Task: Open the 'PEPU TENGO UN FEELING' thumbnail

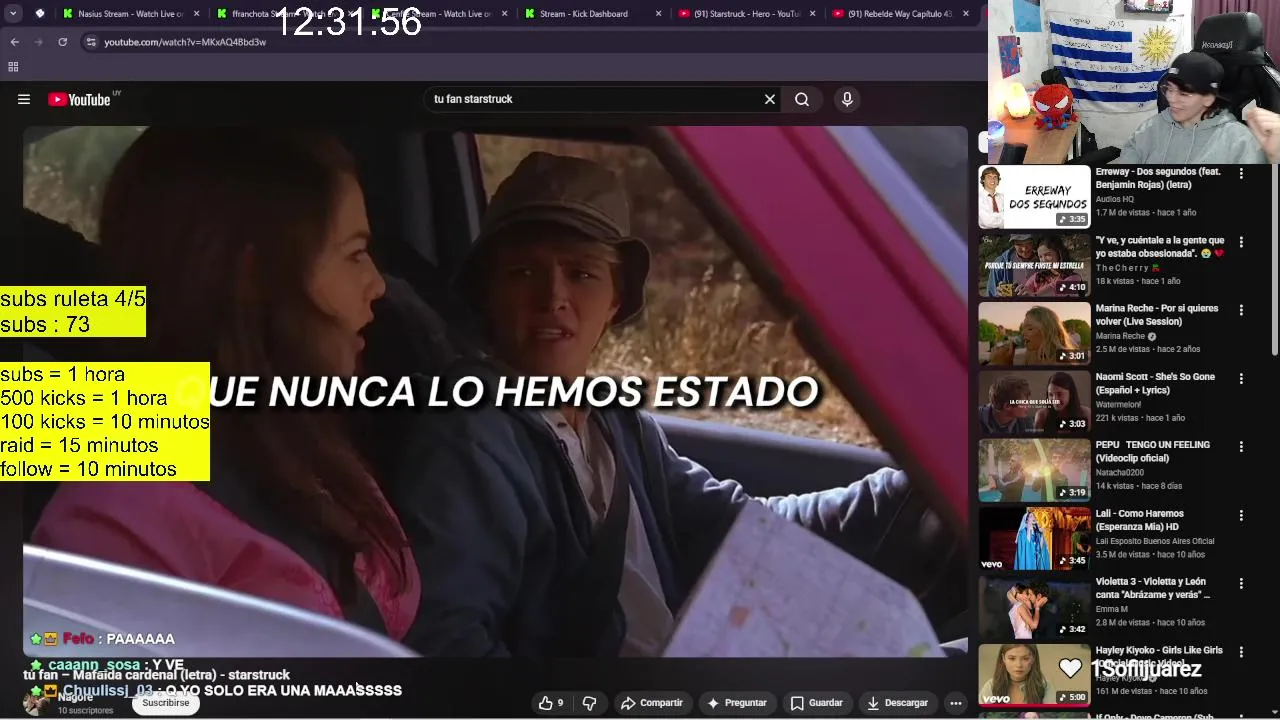Action: pos(1034,470)
